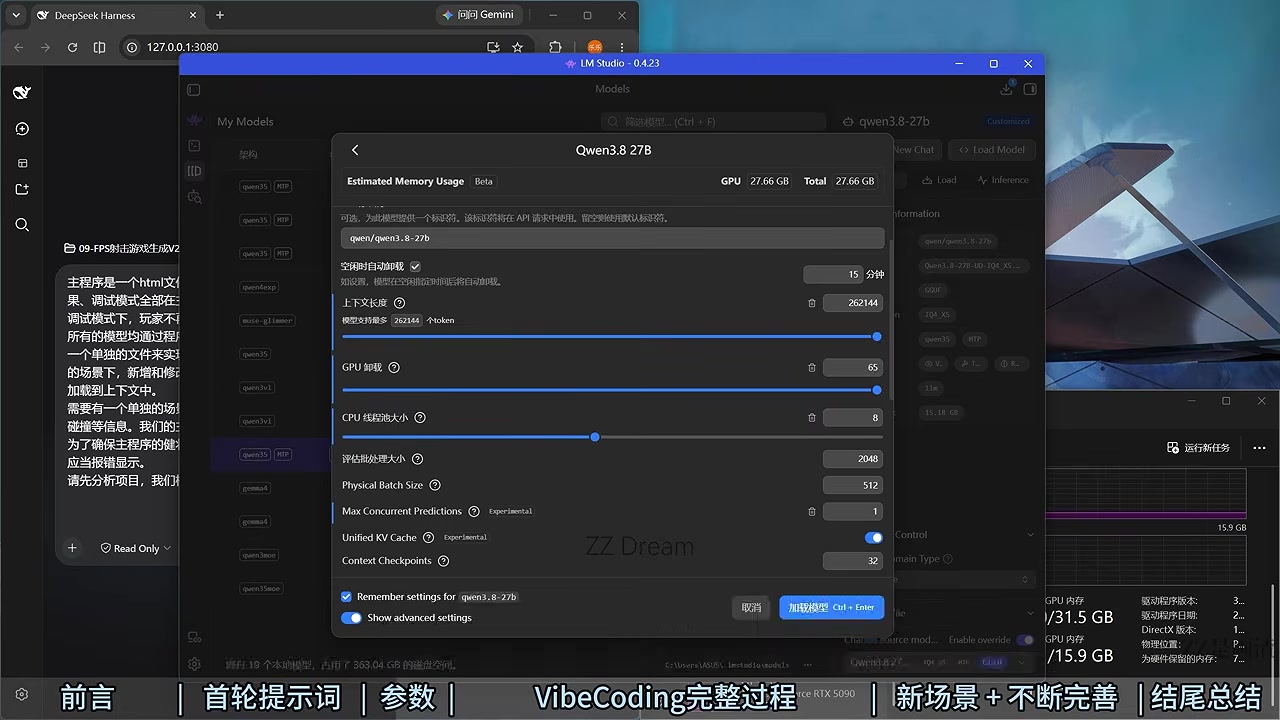Viewport: 1280px width, 720px height.
Task: Open Chrome extensions puzzle icon
Action: [555, 47]
